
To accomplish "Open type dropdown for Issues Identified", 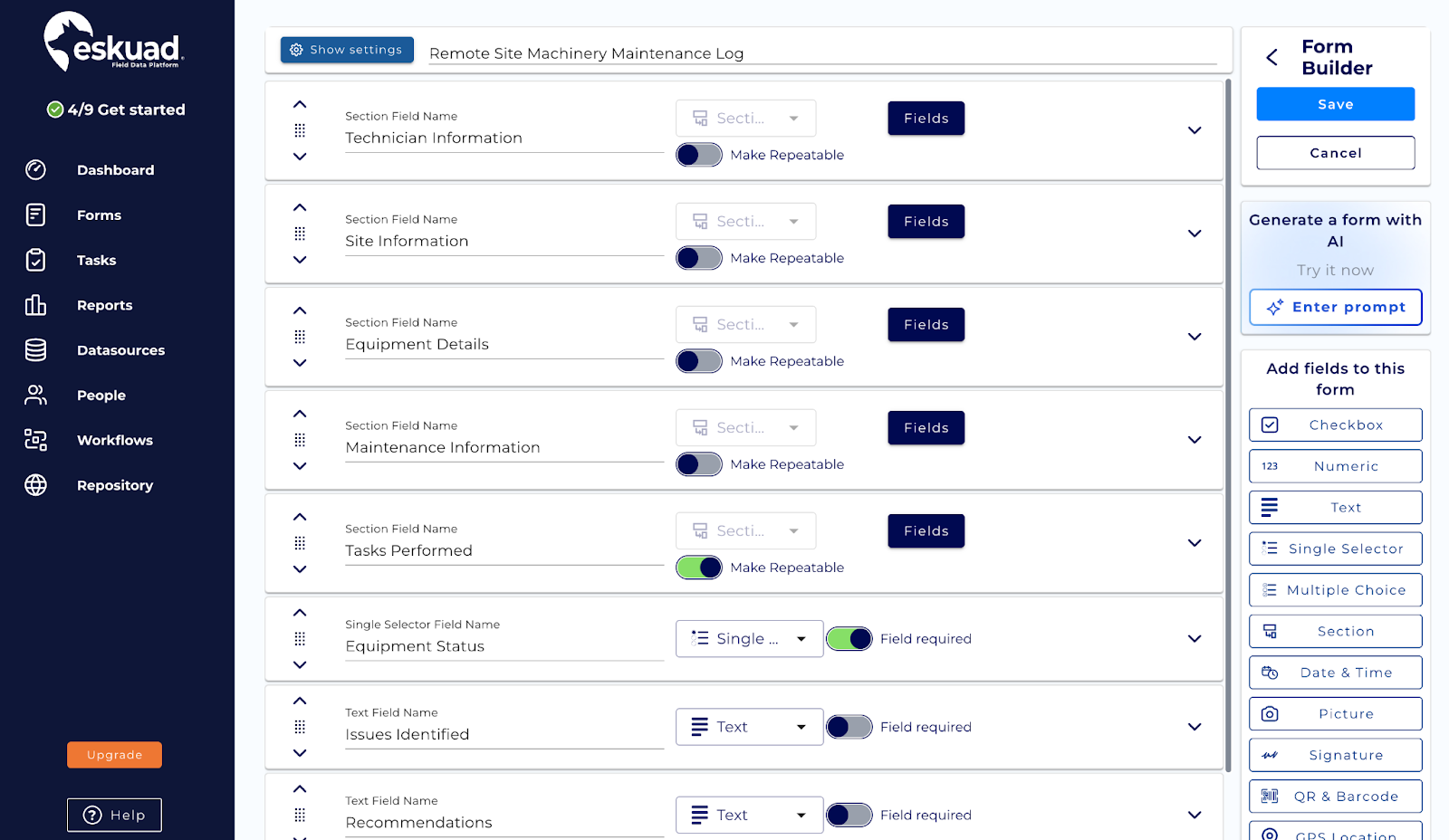I will tap(749, 727).
